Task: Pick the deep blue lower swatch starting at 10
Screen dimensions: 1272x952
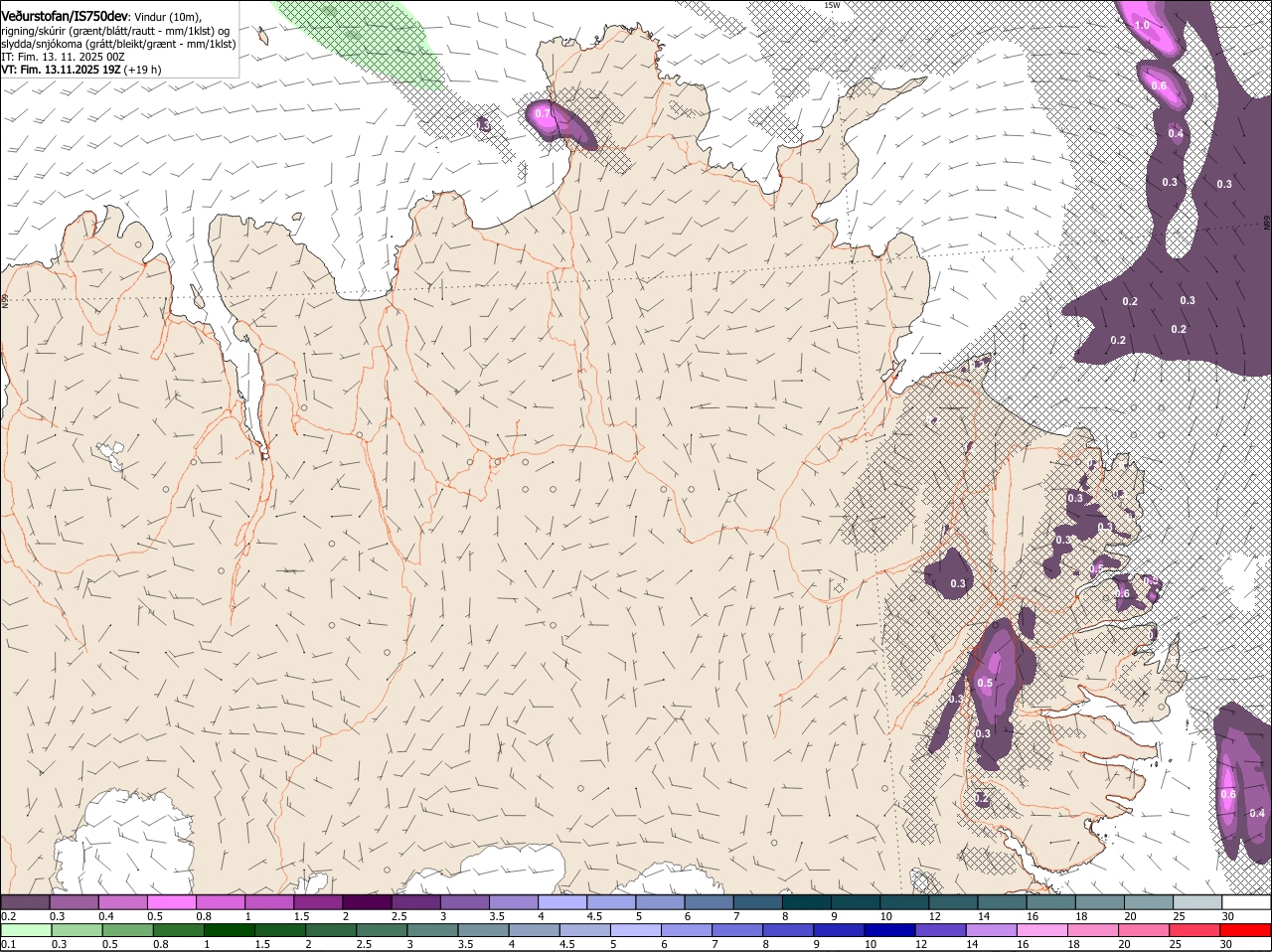Action: pos(890,930)
